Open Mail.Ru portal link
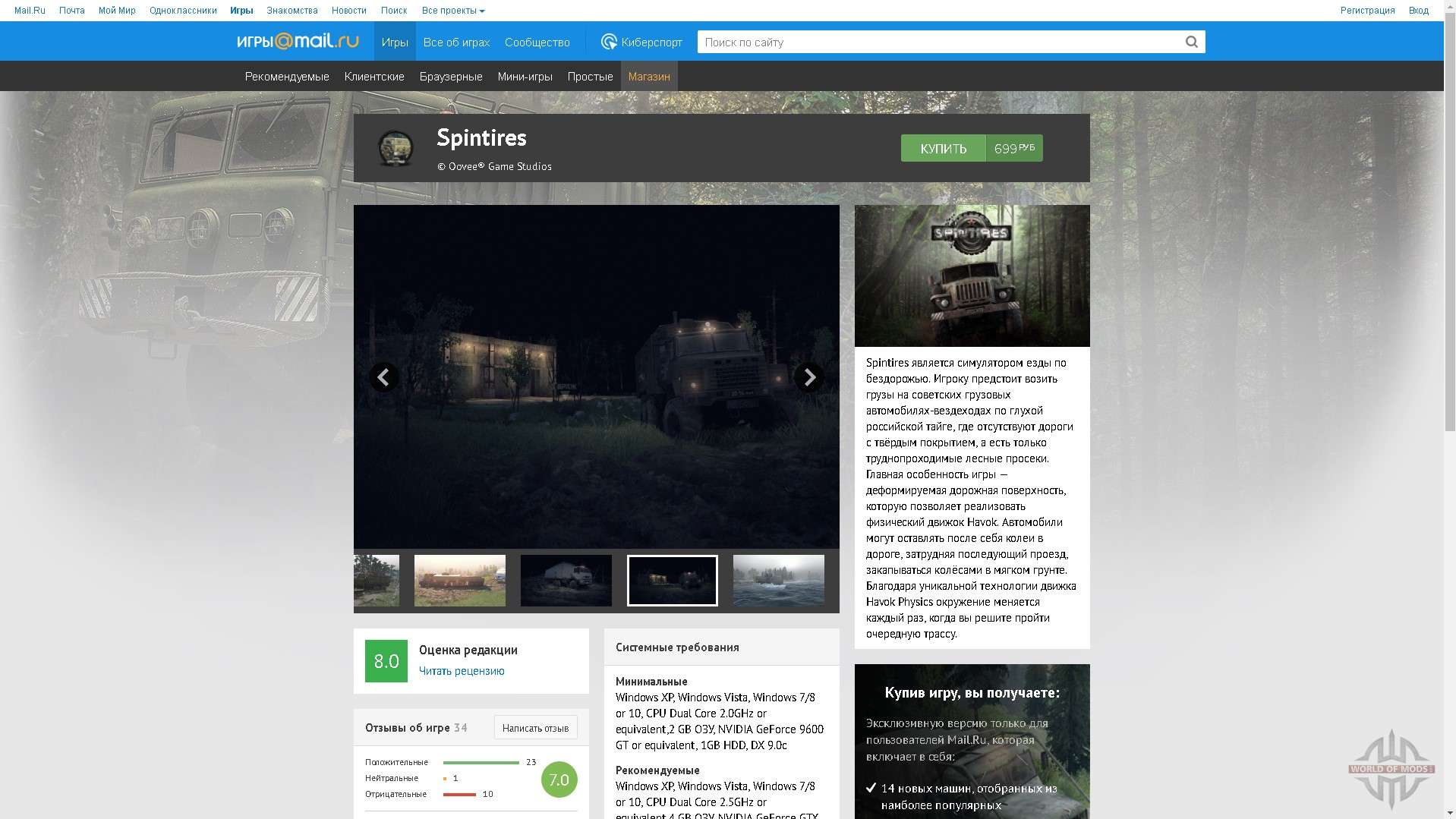This screenshot has height=819, width=1456. pos(30,11)
